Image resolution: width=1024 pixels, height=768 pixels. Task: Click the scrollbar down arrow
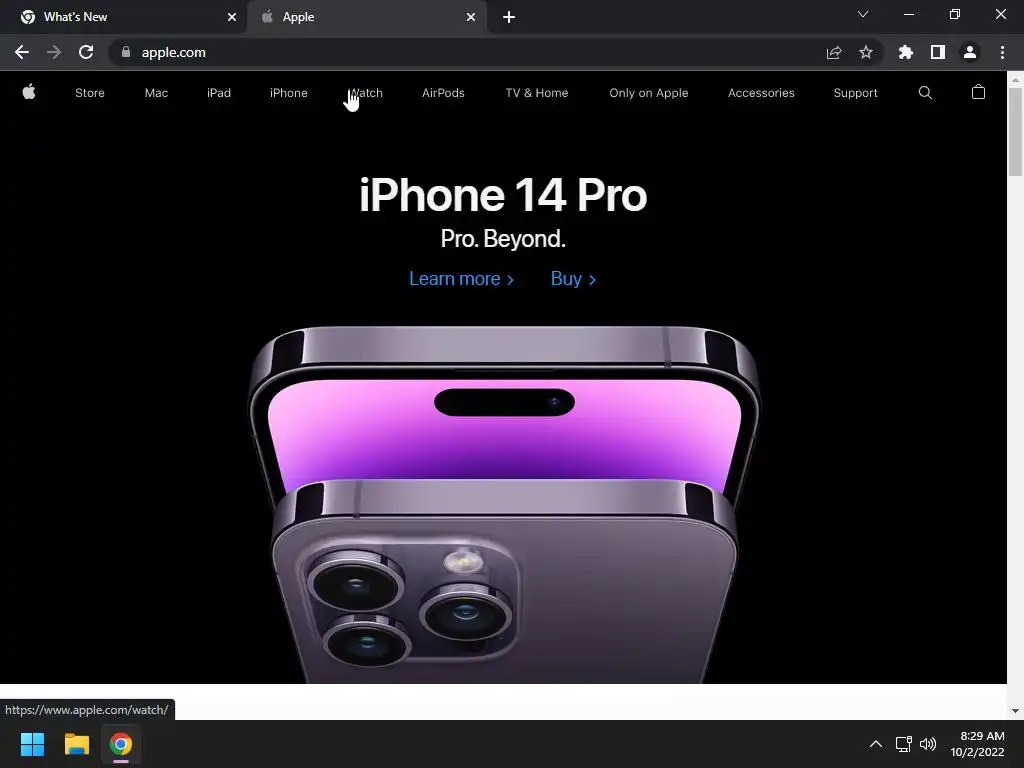1015,711
